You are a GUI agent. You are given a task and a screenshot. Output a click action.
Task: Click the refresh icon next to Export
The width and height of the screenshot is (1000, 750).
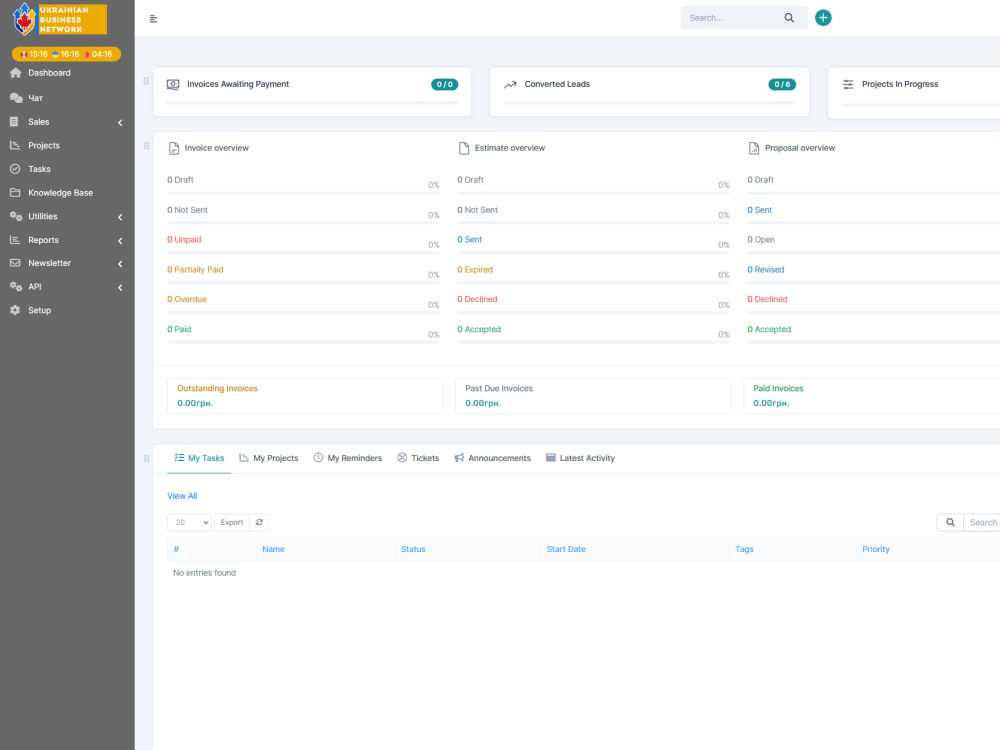[x=259, y=522]
